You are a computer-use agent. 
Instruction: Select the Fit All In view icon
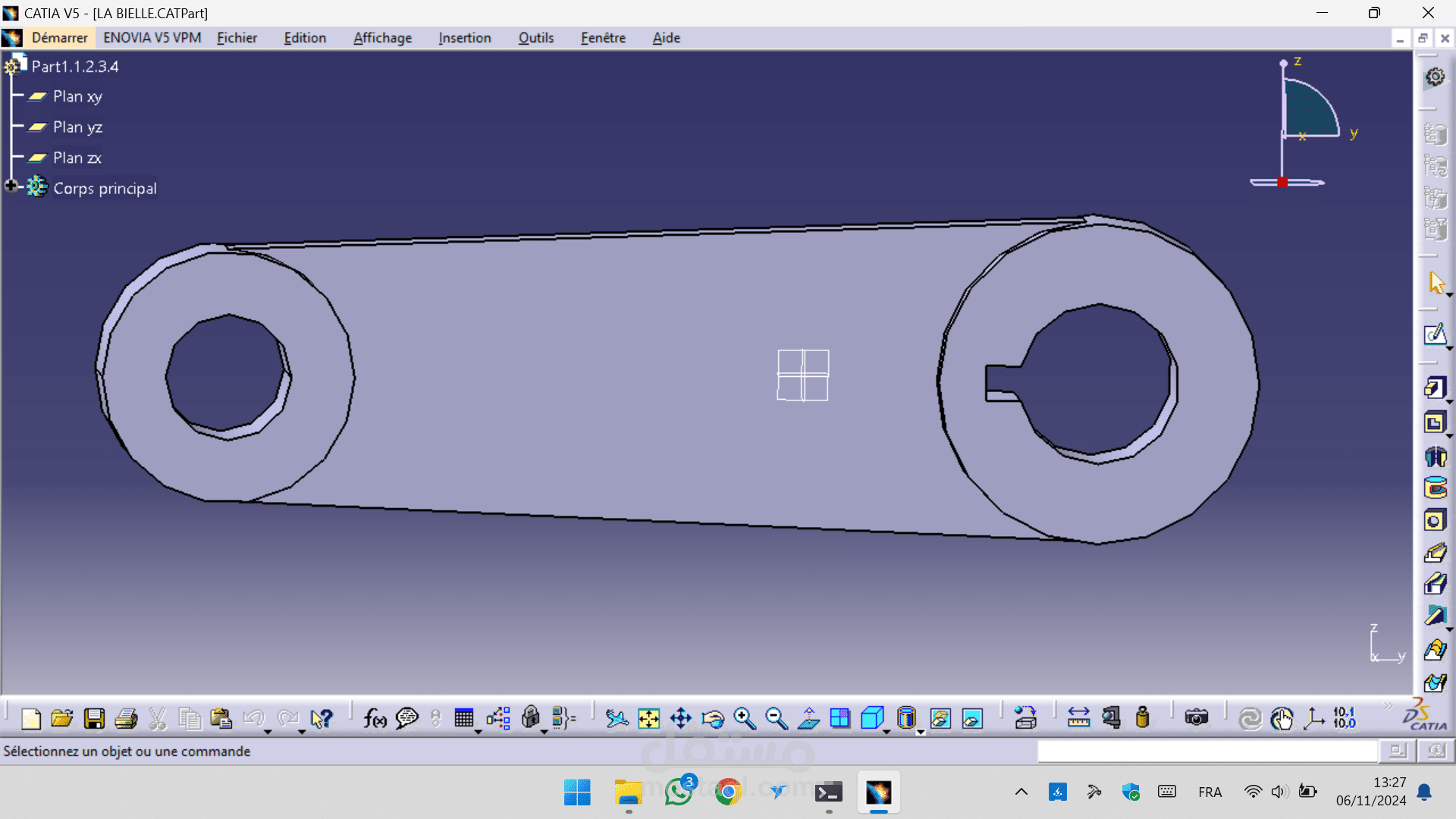[x=649, y=718]
